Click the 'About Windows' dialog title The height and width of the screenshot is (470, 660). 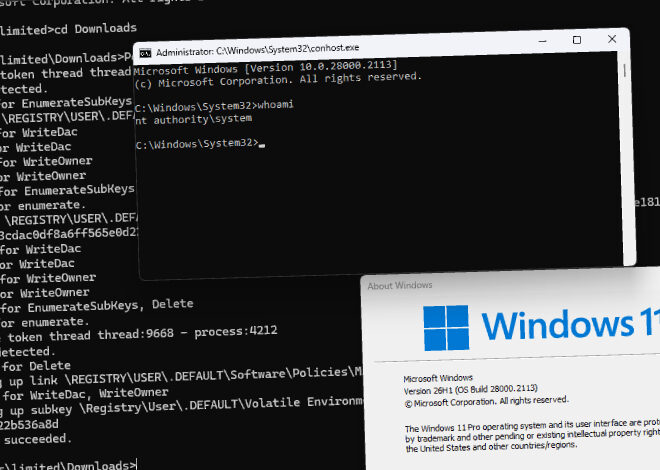400,286
